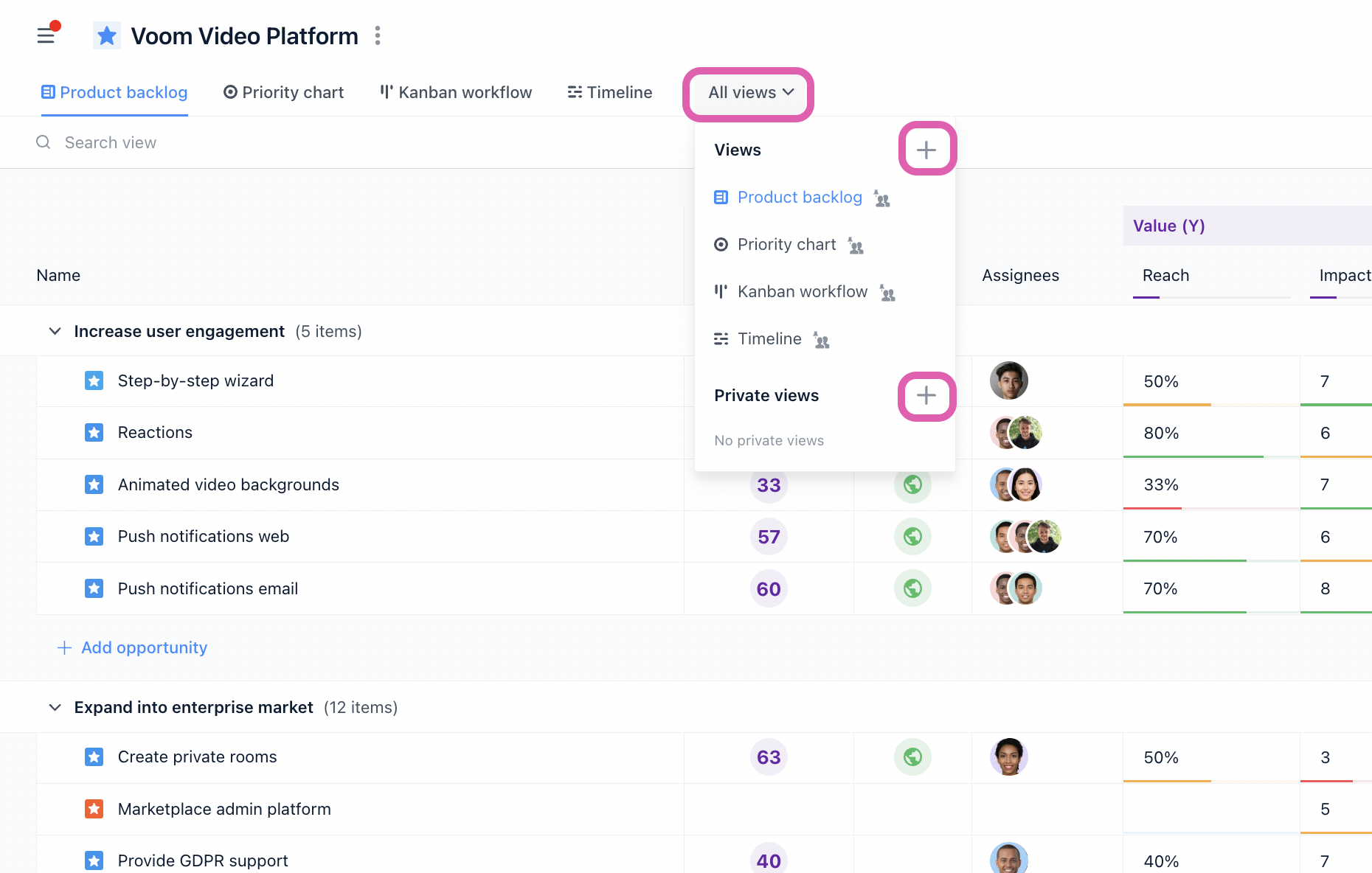Select Kanban workflow in the Views menu

point(802,291)
